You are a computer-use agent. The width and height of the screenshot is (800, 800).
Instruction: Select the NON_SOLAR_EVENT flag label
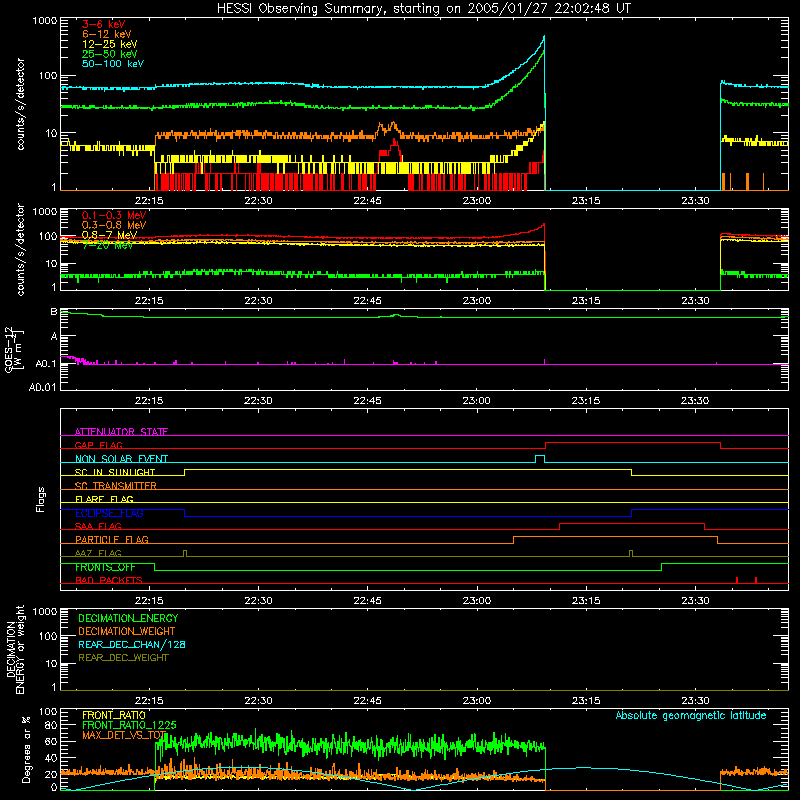pos(121,459)
